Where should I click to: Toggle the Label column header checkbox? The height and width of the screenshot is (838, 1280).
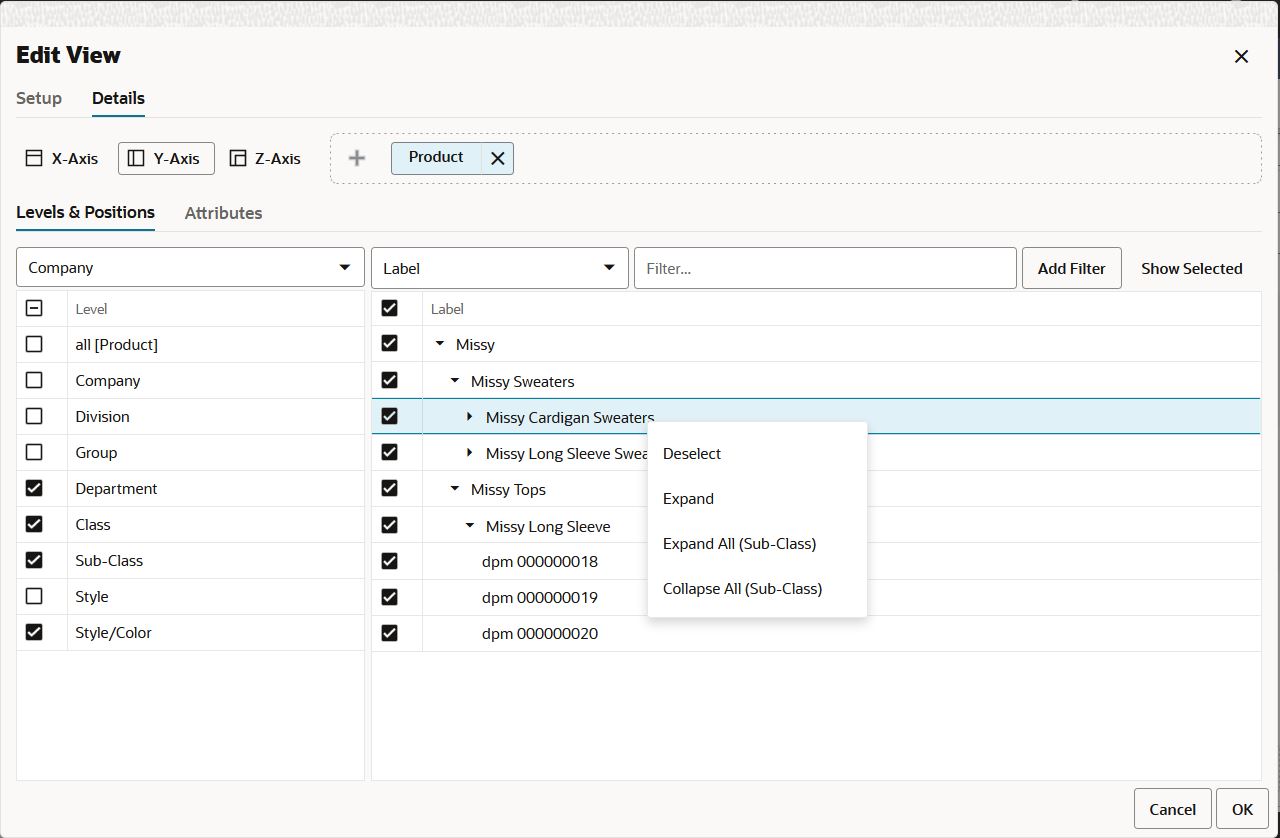[x=390, y=309]
